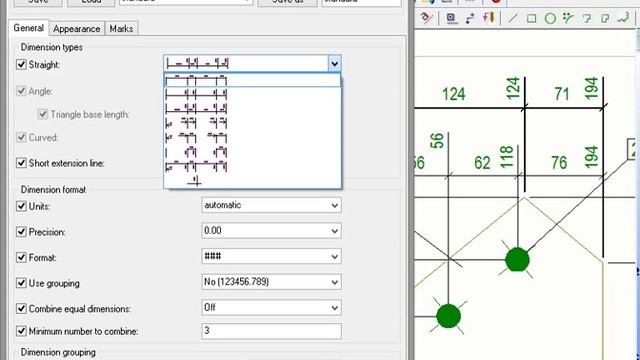
Task: Uncheck the Minimum number to combine checkbox
Action: click(x=21, y=331)
